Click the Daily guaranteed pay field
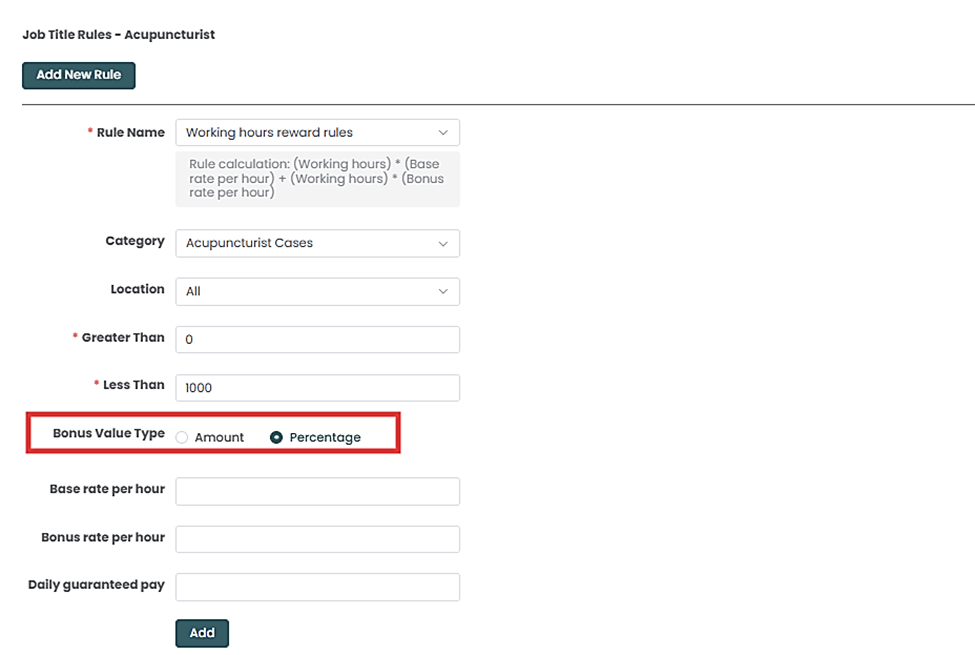This screenshot has height=655, width=975. (317, 587)
